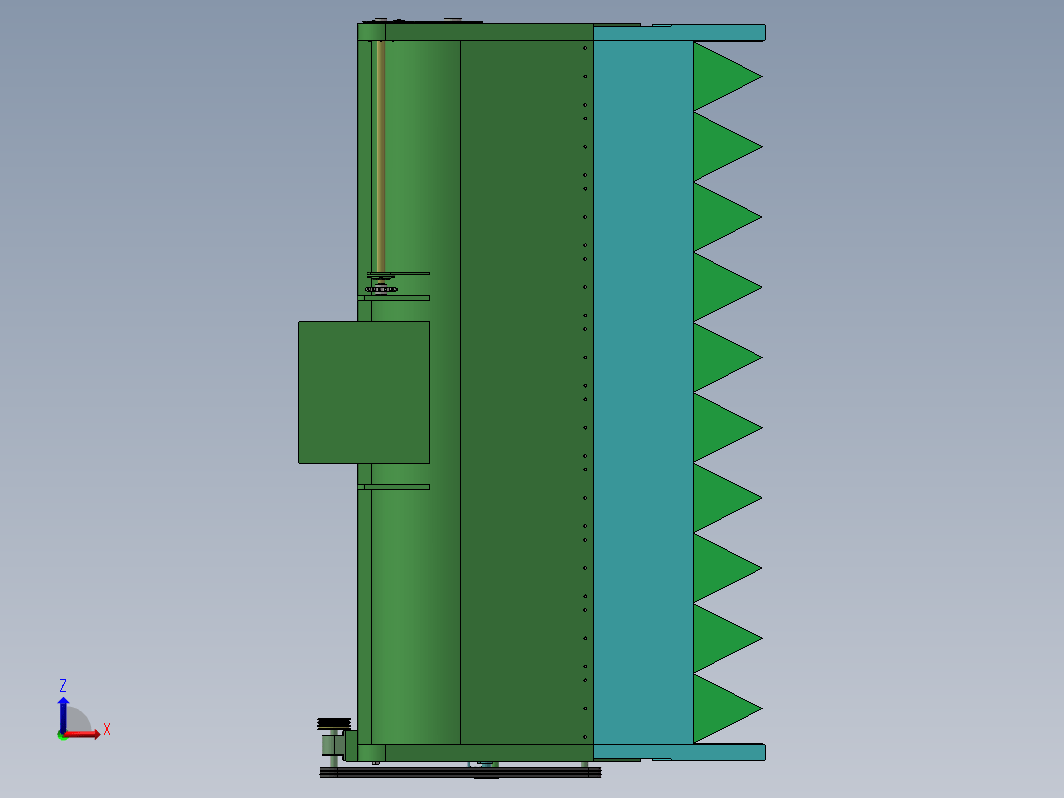Click the blue Z axis arrow of the triad
This screenshot has height=798, width=1064.
63,714
